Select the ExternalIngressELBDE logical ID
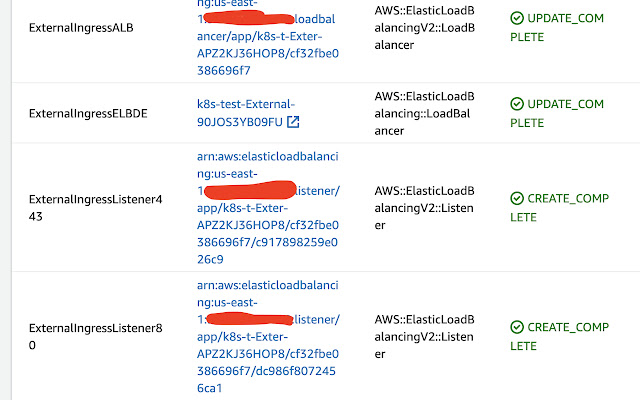Screen dimensions: 640x400 point(88,113)
